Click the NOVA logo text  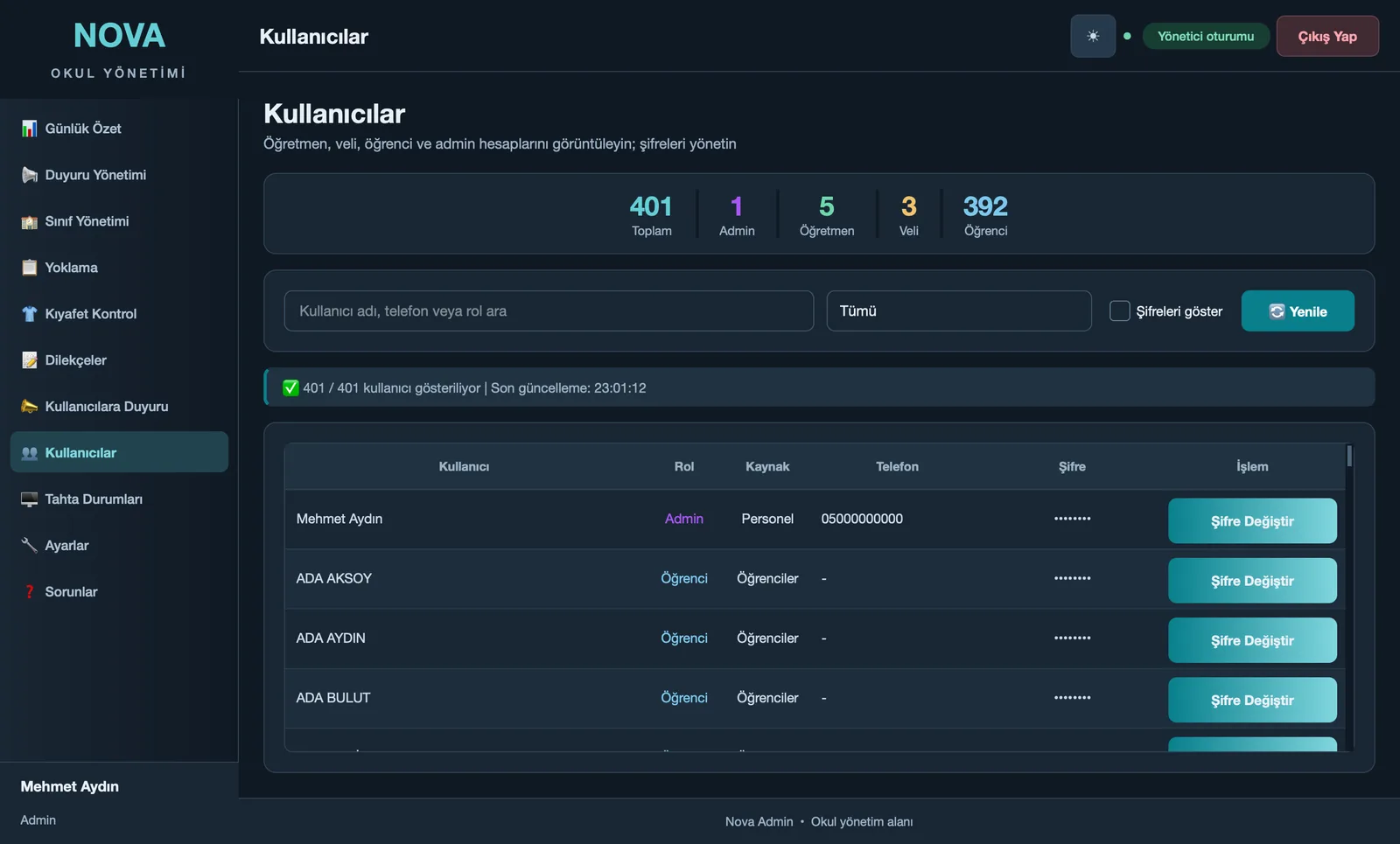tap(119, 36)
